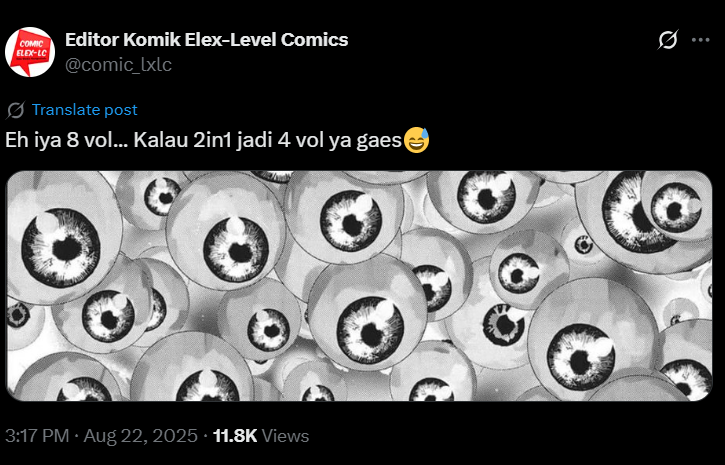This screenshot has height=465, width=725.
Task: Click the Comic Elex-LC profile avatar
Action: point(30,52)
